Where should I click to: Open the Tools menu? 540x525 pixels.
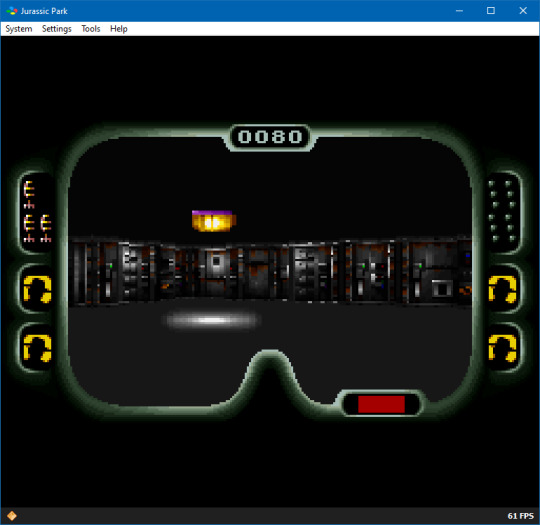(91, 29)
